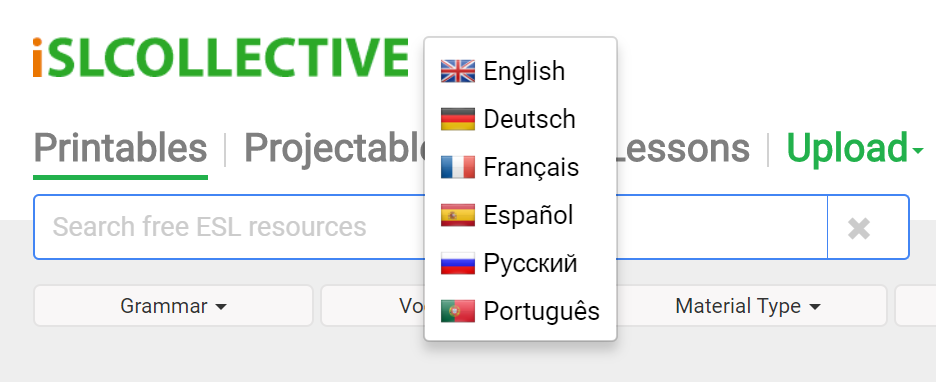
Task: Switch language to Français
Action: pos(520,167)
